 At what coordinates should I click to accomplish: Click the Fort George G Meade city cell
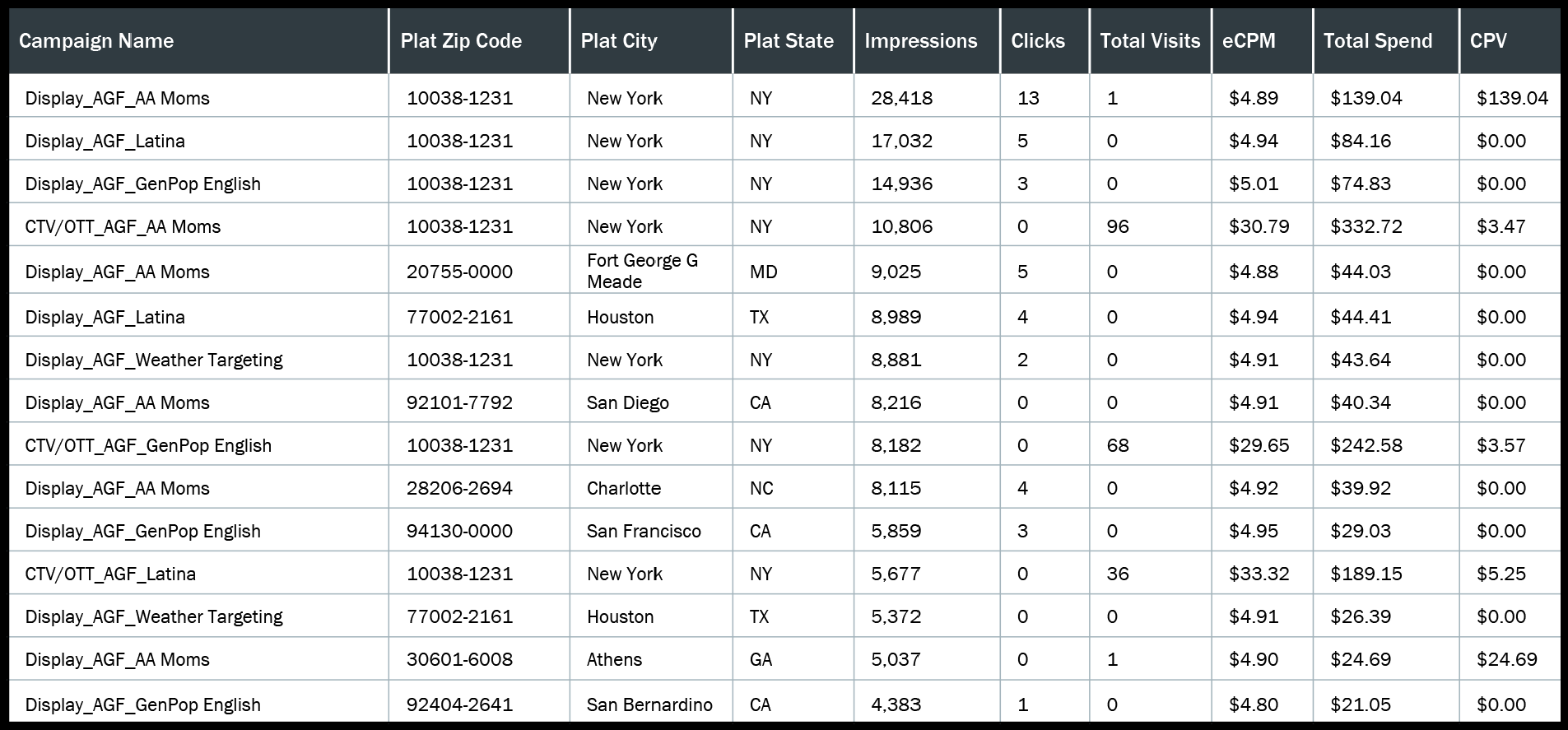click(x=642, y=271)
